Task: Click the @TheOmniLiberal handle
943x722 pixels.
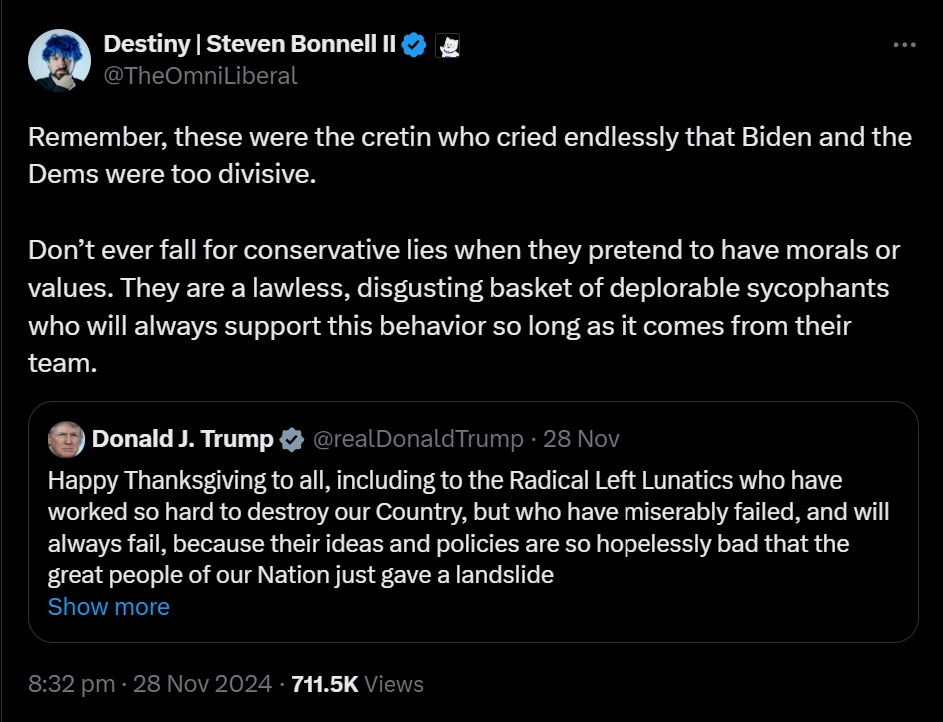Action: click(201, 75)
